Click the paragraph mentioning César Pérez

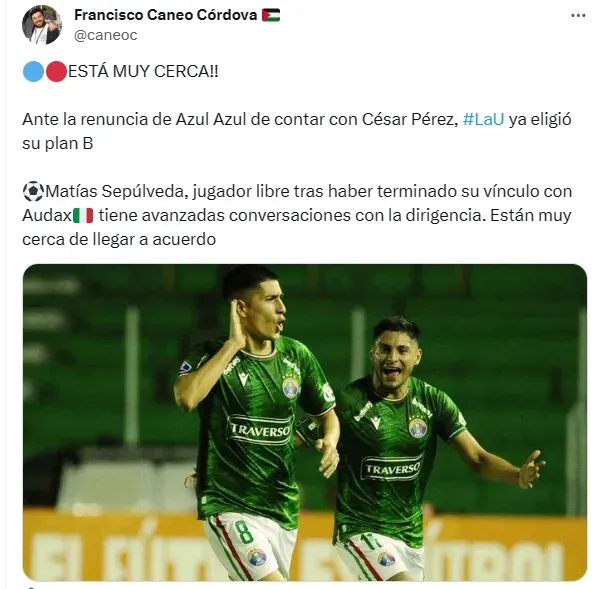tap(297, 131)
